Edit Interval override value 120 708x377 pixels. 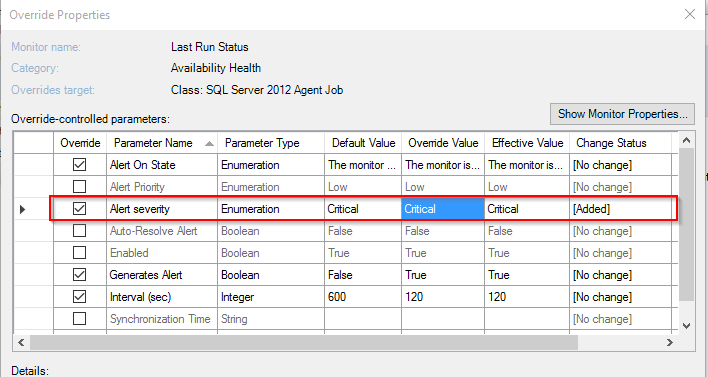(x=443, y=297)
